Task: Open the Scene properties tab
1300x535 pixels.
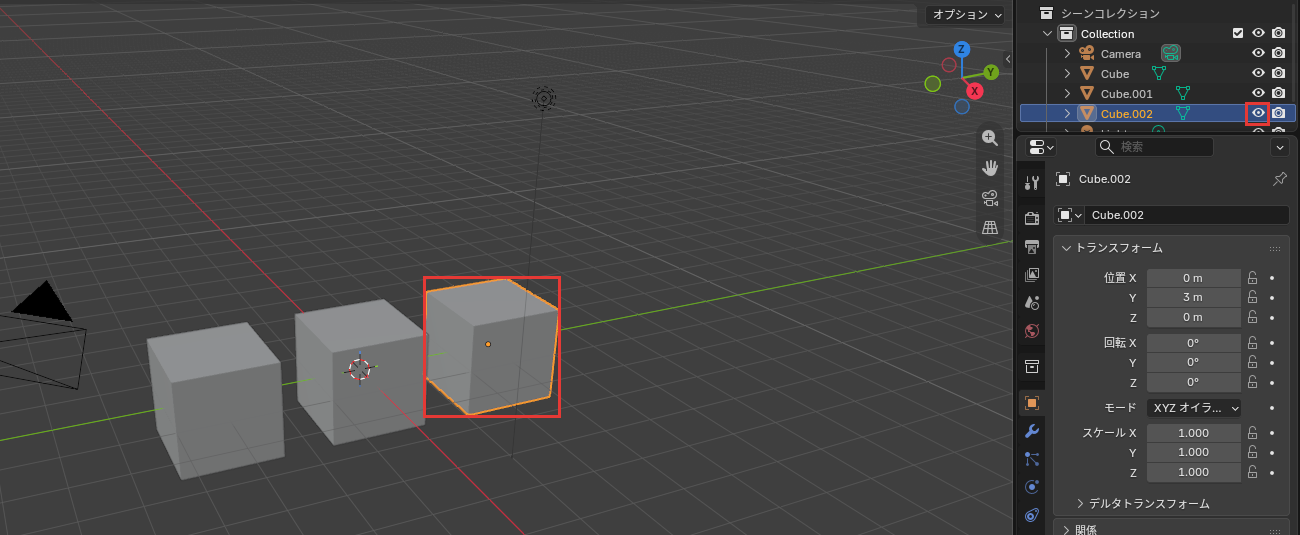Action: (x=1033, y=301)
